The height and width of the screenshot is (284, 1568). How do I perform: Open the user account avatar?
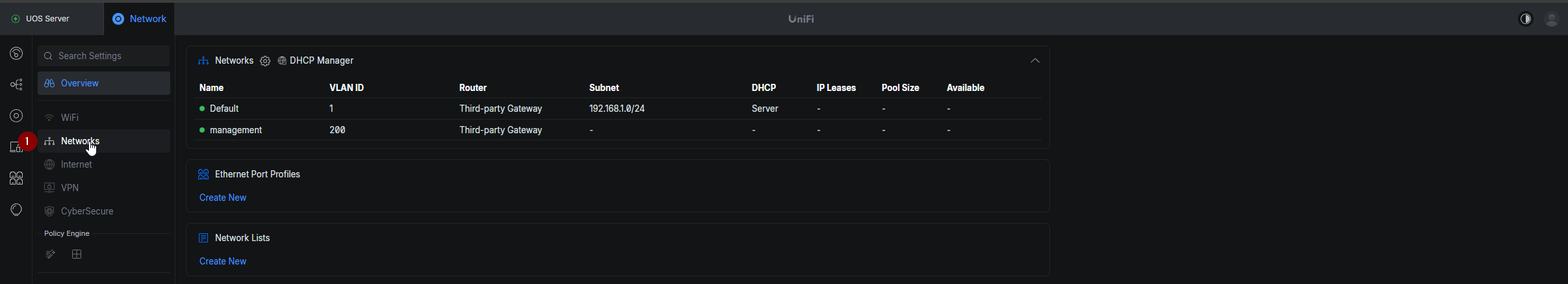click(1552, 19)
